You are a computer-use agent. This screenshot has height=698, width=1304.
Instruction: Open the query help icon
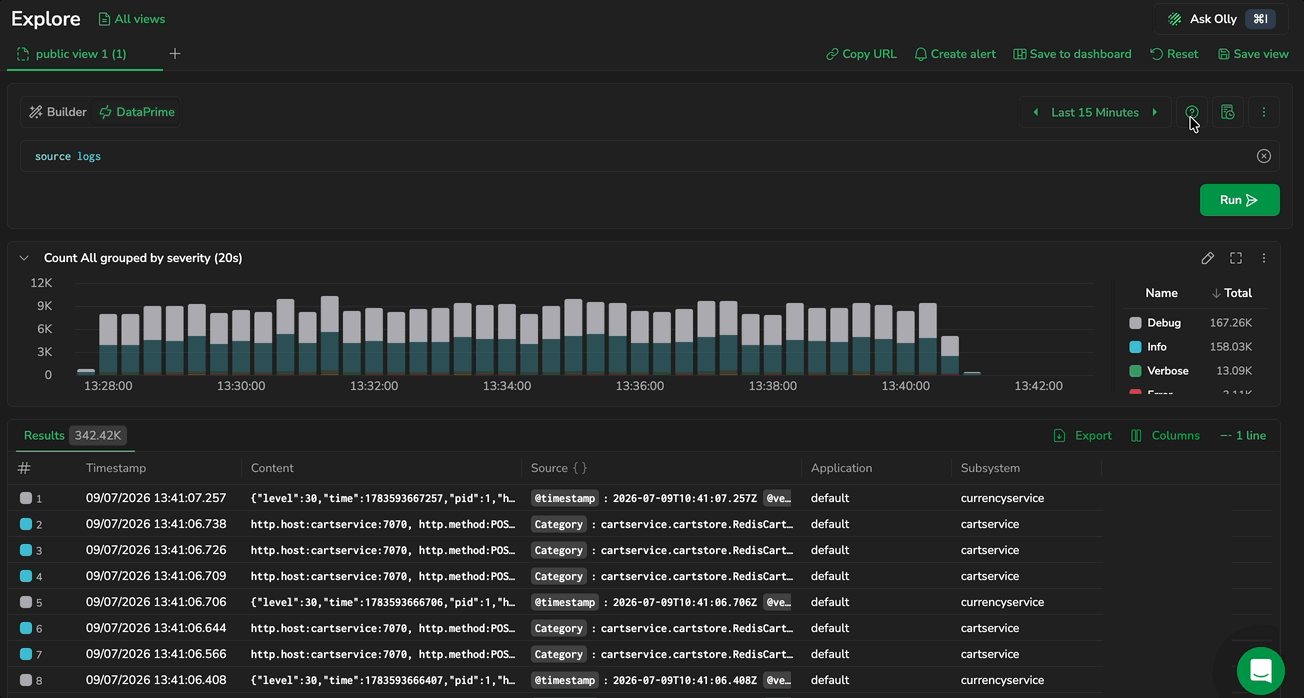click(1192, 112)
